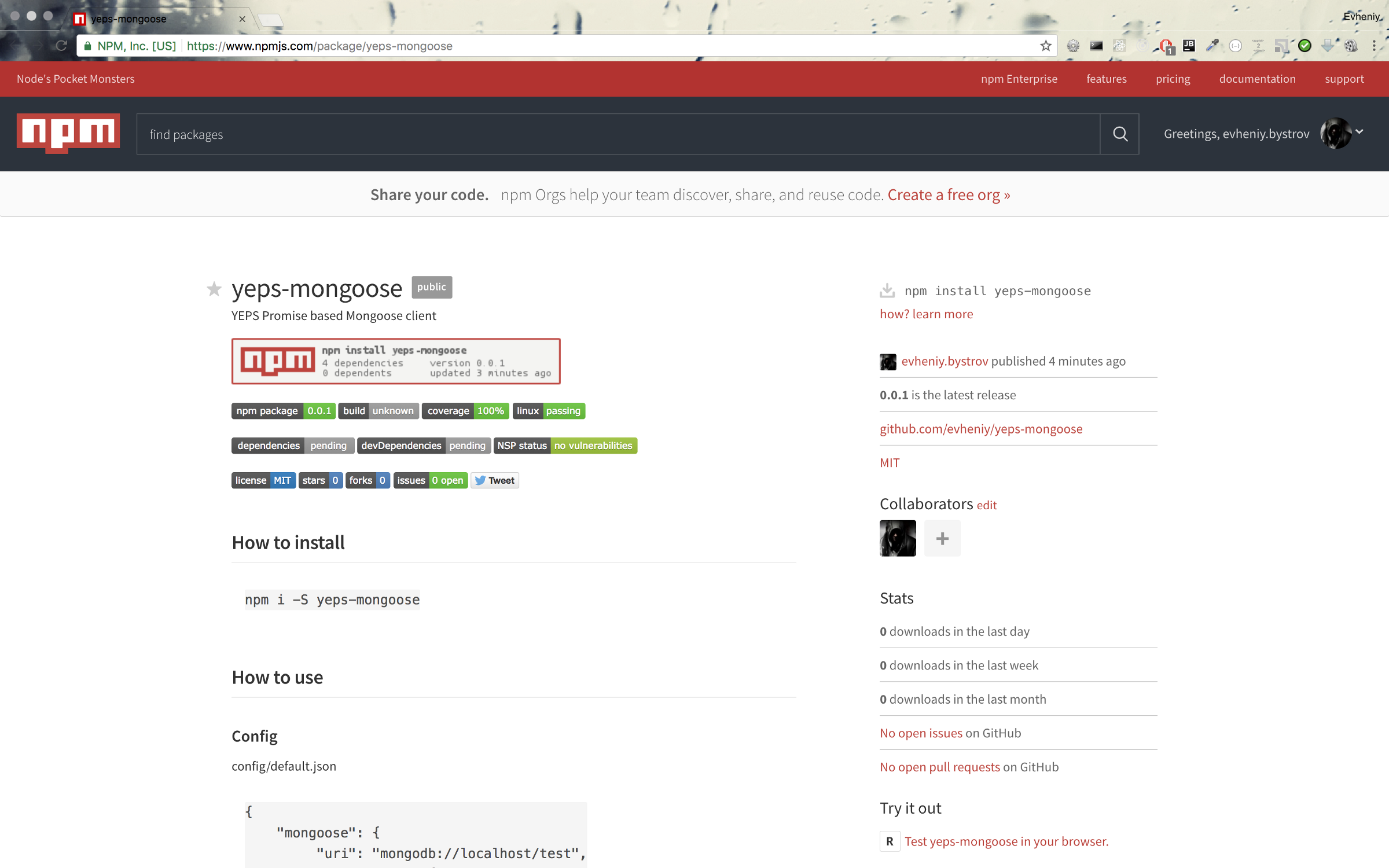The image size is (1389, 868).
Task: Click the browser reload icon
Action: (61, 46)
